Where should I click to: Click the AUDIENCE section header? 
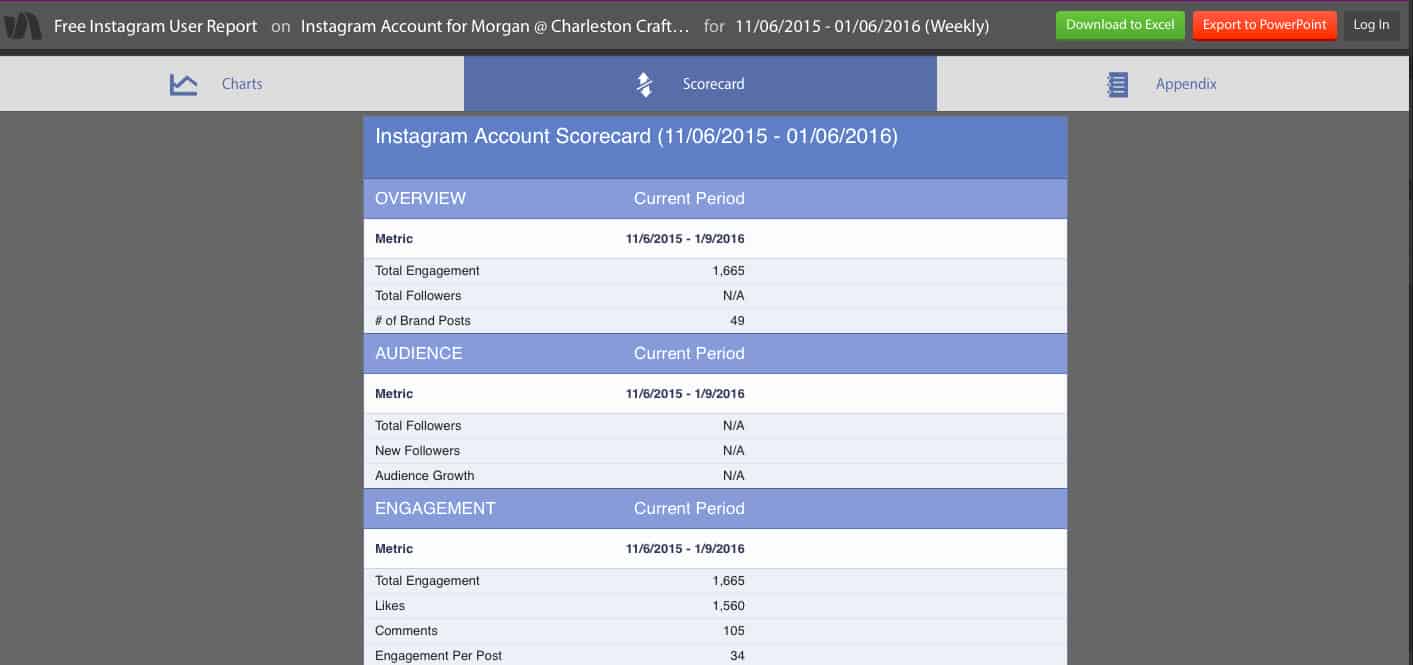click(418, 353)
